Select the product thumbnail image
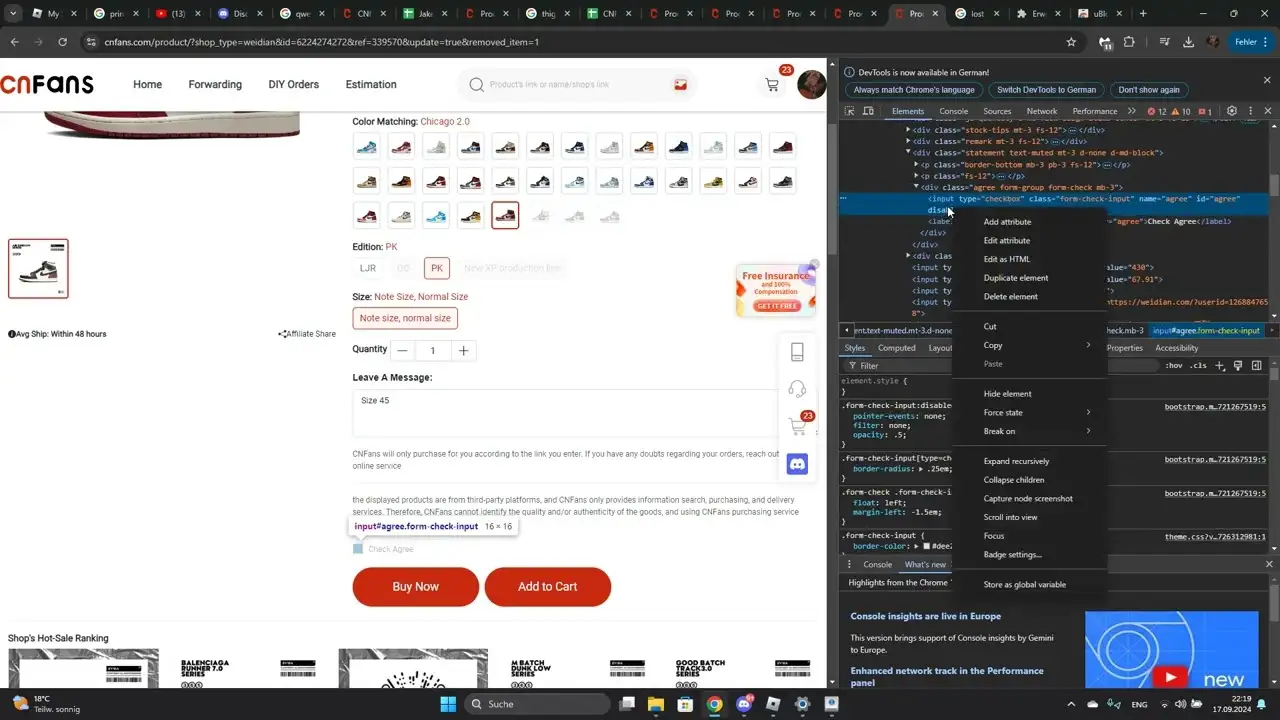Screen dimensions: 1280x720 pyautogui.click(x=38, y=269)
